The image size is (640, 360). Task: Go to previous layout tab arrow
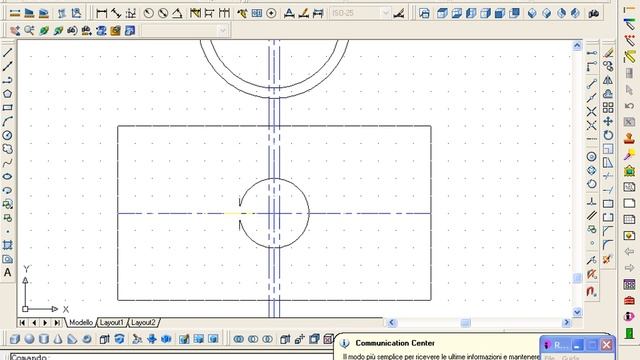(34, 322)
